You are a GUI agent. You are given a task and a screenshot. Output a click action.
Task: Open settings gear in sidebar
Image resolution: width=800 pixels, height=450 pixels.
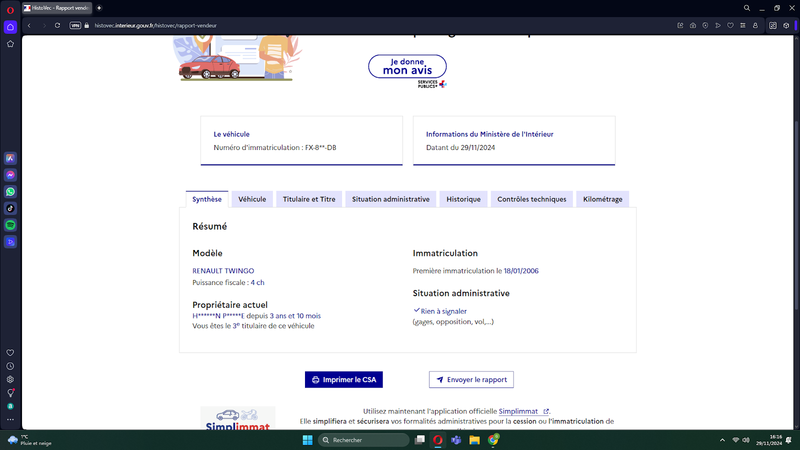pos(10,380)
